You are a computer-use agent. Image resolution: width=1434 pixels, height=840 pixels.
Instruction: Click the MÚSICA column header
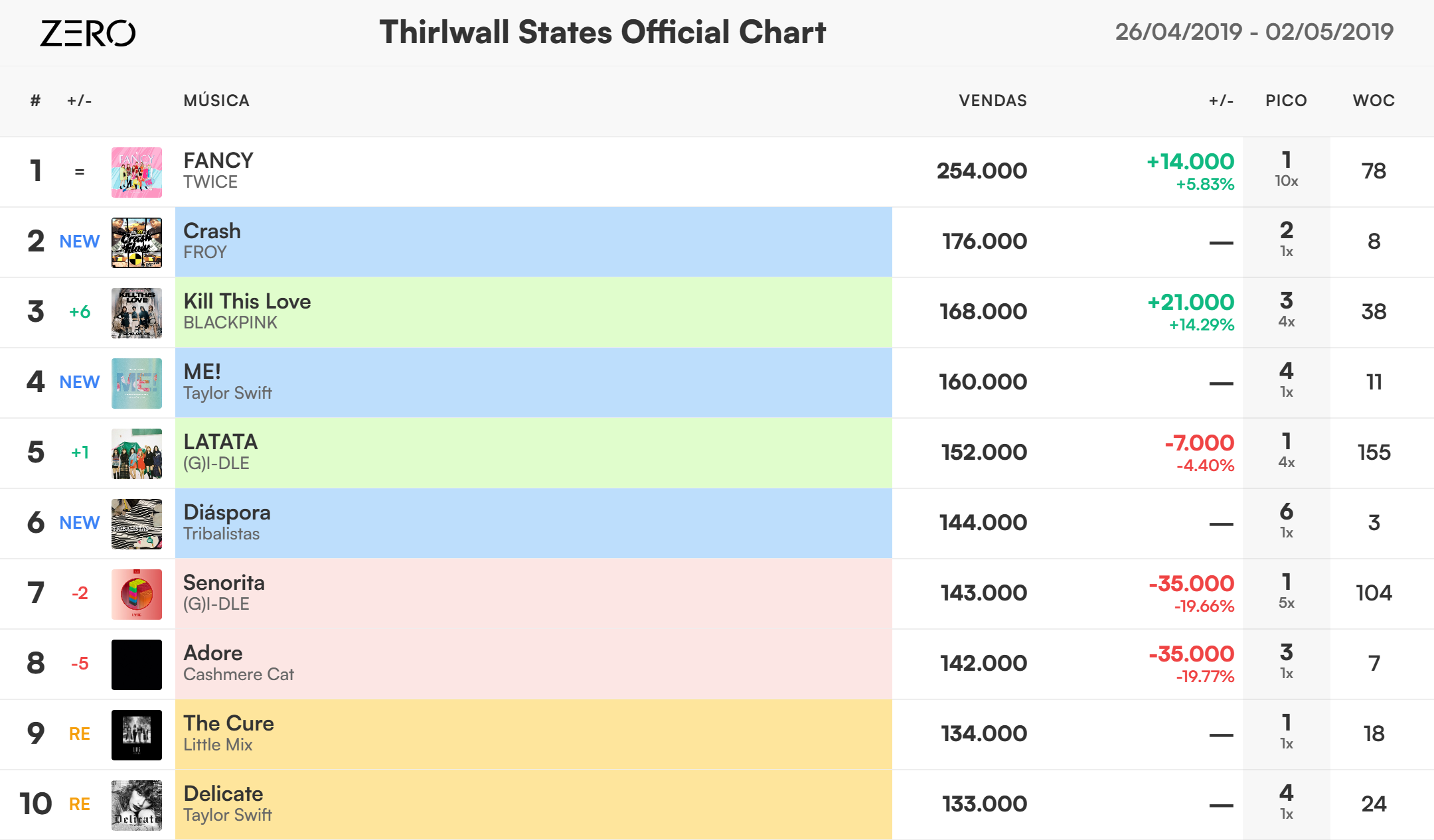[x=216, y=101]
